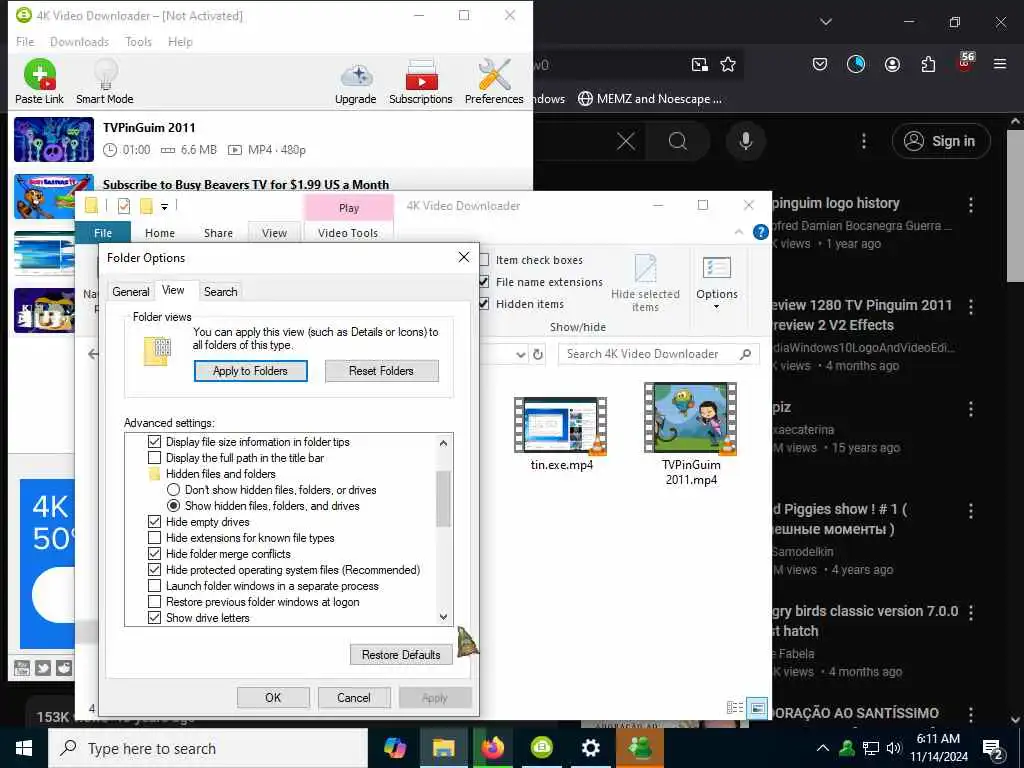1024x768 pixels.
Task: Open Windows Start menu
Action: coord(24,748)
